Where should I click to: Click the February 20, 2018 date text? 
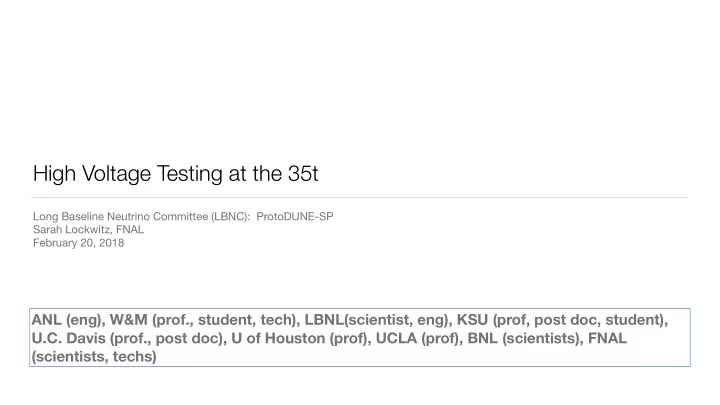click(x=78, y=243)
